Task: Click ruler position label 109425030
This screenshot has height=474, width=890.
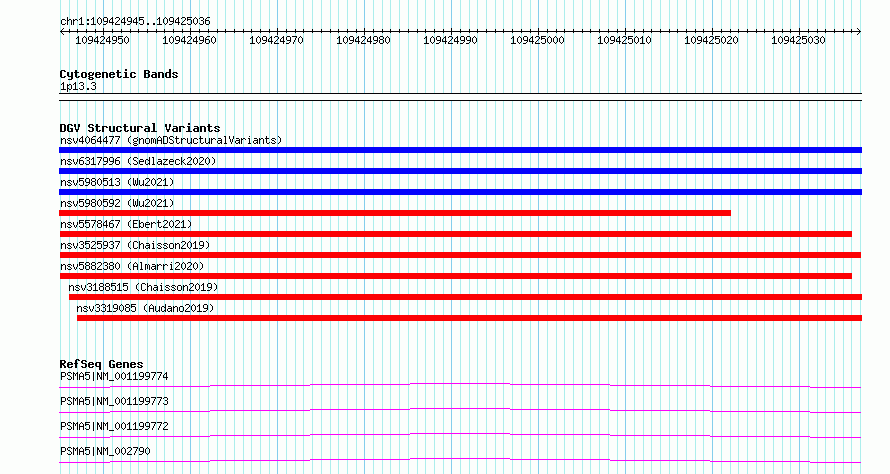Action: click(x=797, y=41)
